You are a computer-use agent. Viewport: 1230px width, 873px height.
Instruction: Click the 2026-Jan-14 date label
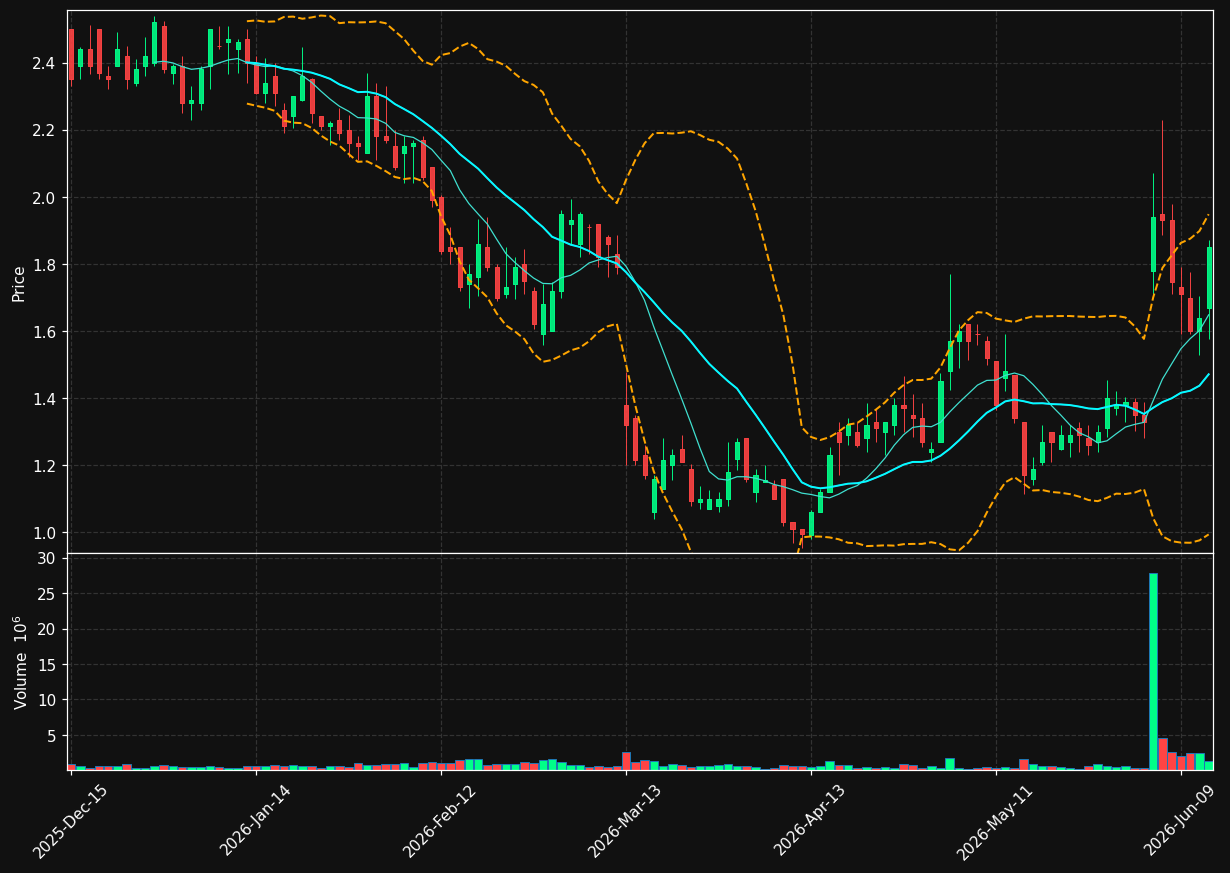[256, 822]
